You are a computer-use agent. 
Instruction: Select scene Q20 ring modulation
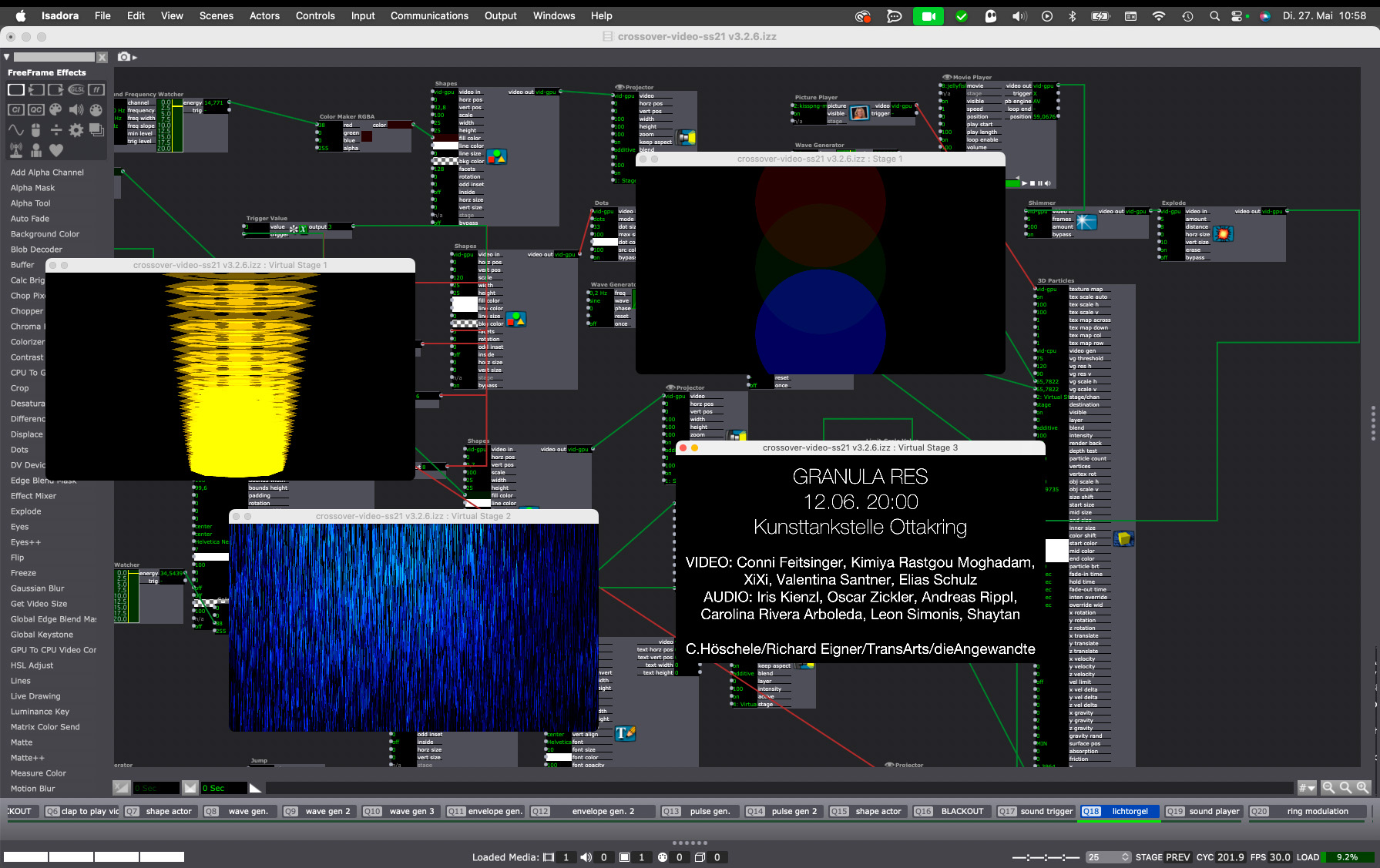click(x=1307, y=812)
